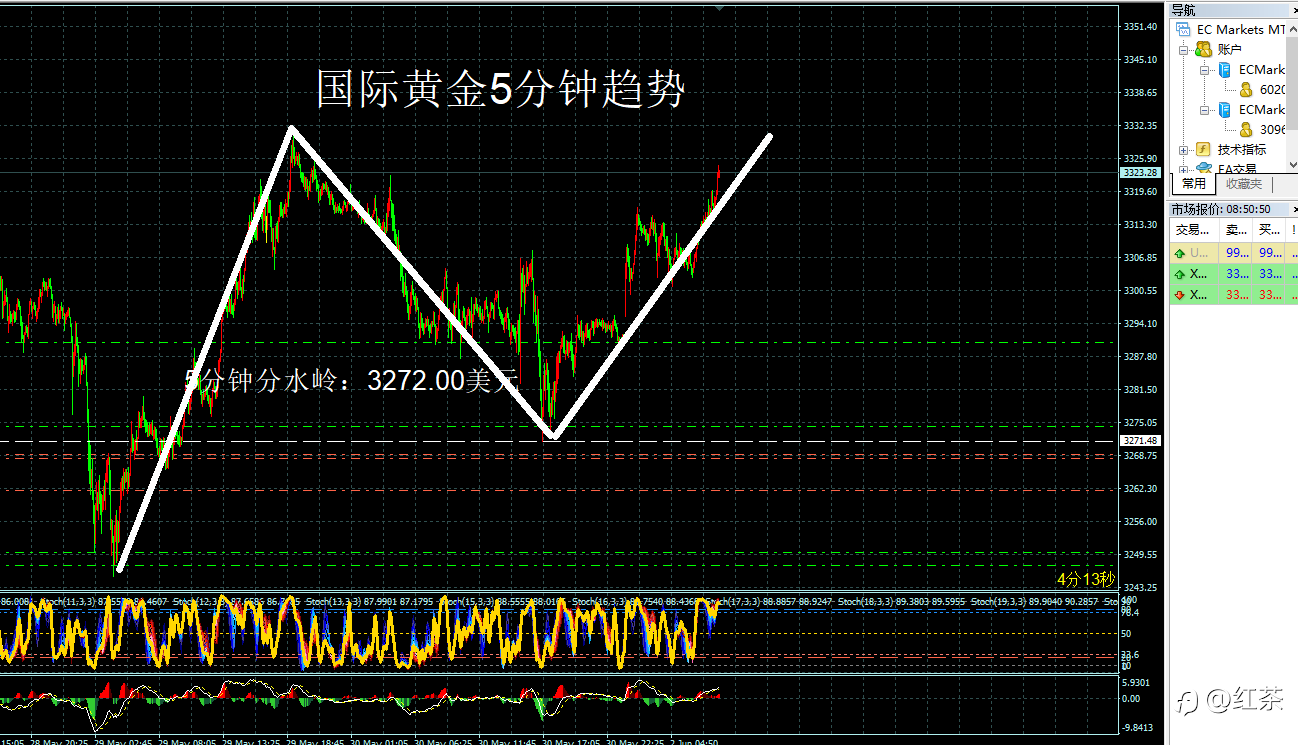Collapse the 账户 accounts tree node

point(1184,50)
